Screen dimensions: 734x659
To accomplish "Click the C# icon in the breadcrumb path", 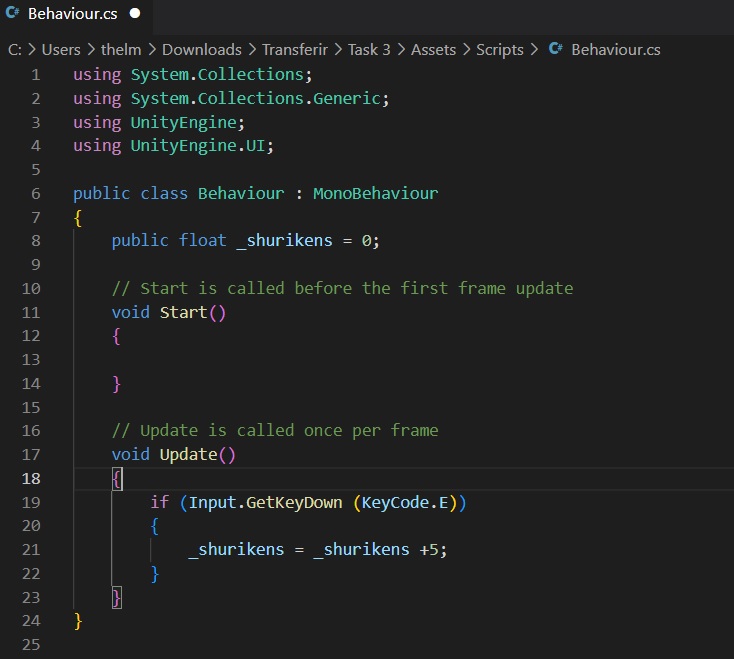I will click(x=556, y=49).
